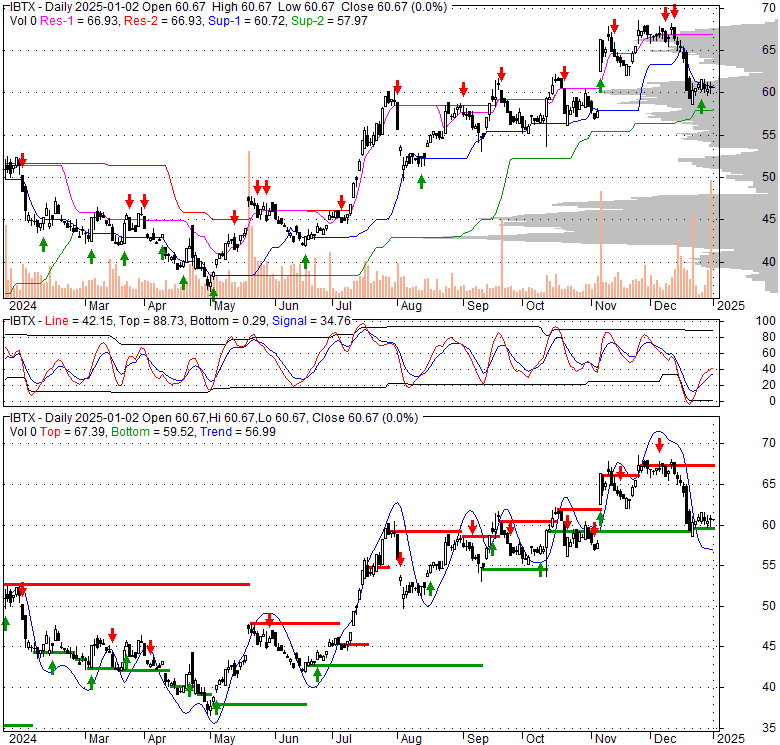Click the Line = 42.15 oscillator label

coord(77,321)
